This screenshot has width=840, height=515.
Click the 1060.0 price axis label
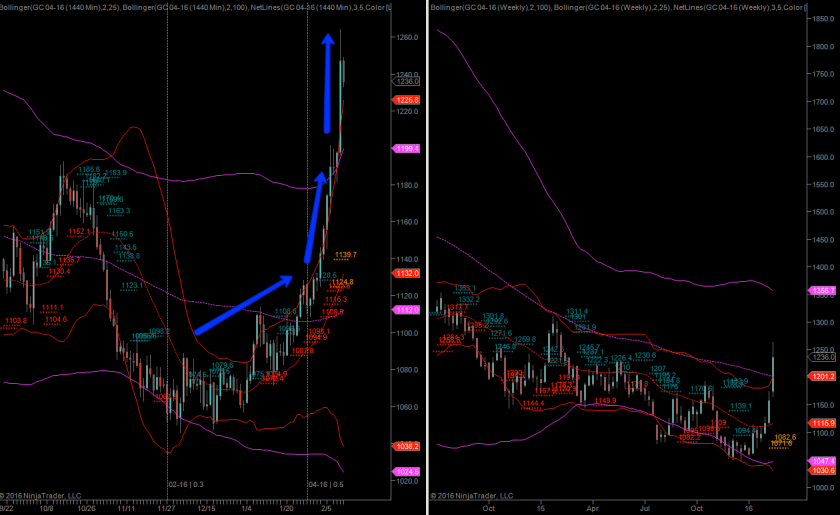(407, 407)
